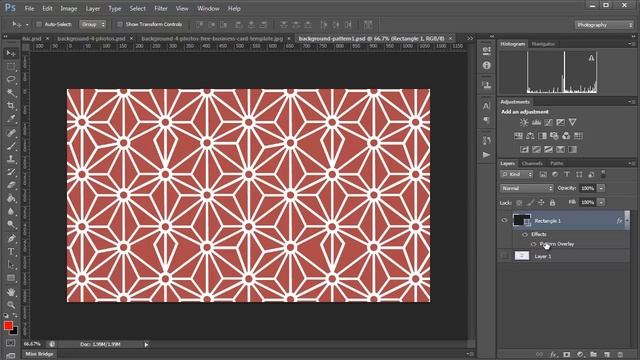Open the Layers panel menu

click(x=632, y=163)
